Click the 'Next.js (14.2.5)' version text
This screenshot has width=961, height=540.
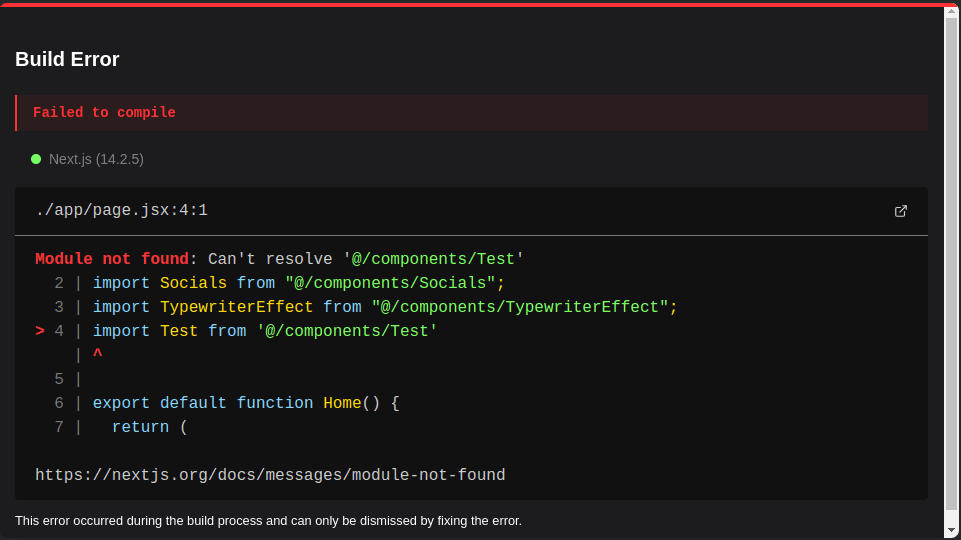tap(96, 159)
